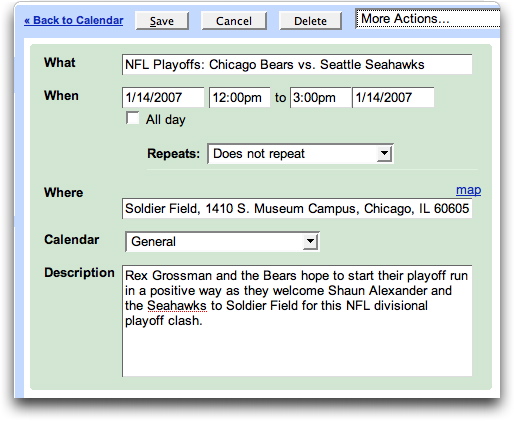The image size is (514, 421).
Task: Click the 3:00pm end time field
Action: click(321, 97)
